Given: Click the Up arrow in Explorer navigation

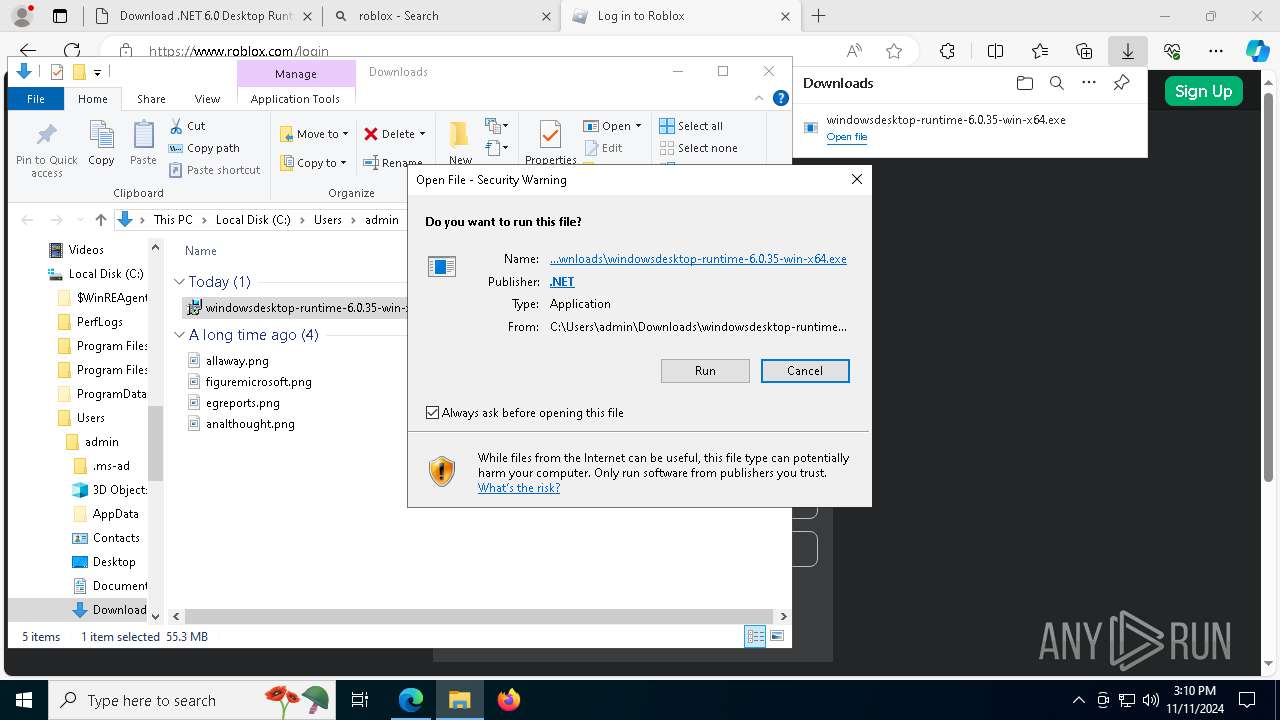Looking at the screenshot, I should pos(100,220).
